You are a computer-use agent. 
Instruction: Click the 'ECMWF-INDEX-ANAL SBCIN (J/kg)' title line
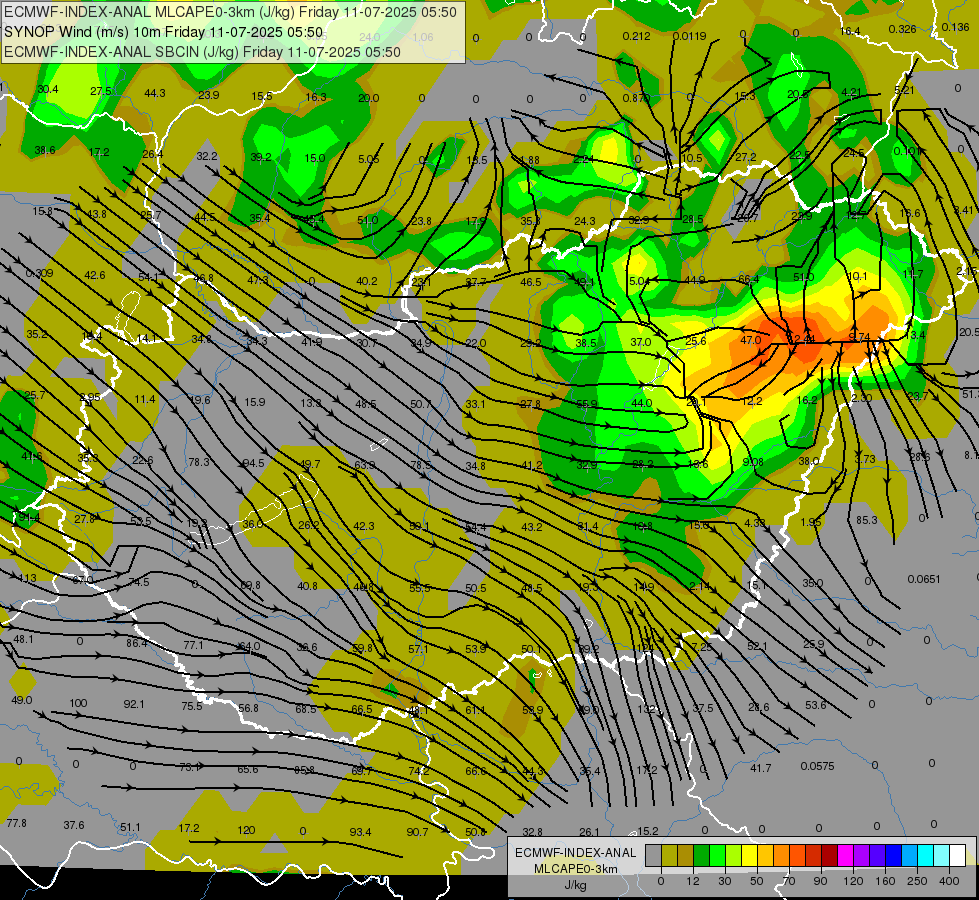pyautogui.click(x=202, y=52)
